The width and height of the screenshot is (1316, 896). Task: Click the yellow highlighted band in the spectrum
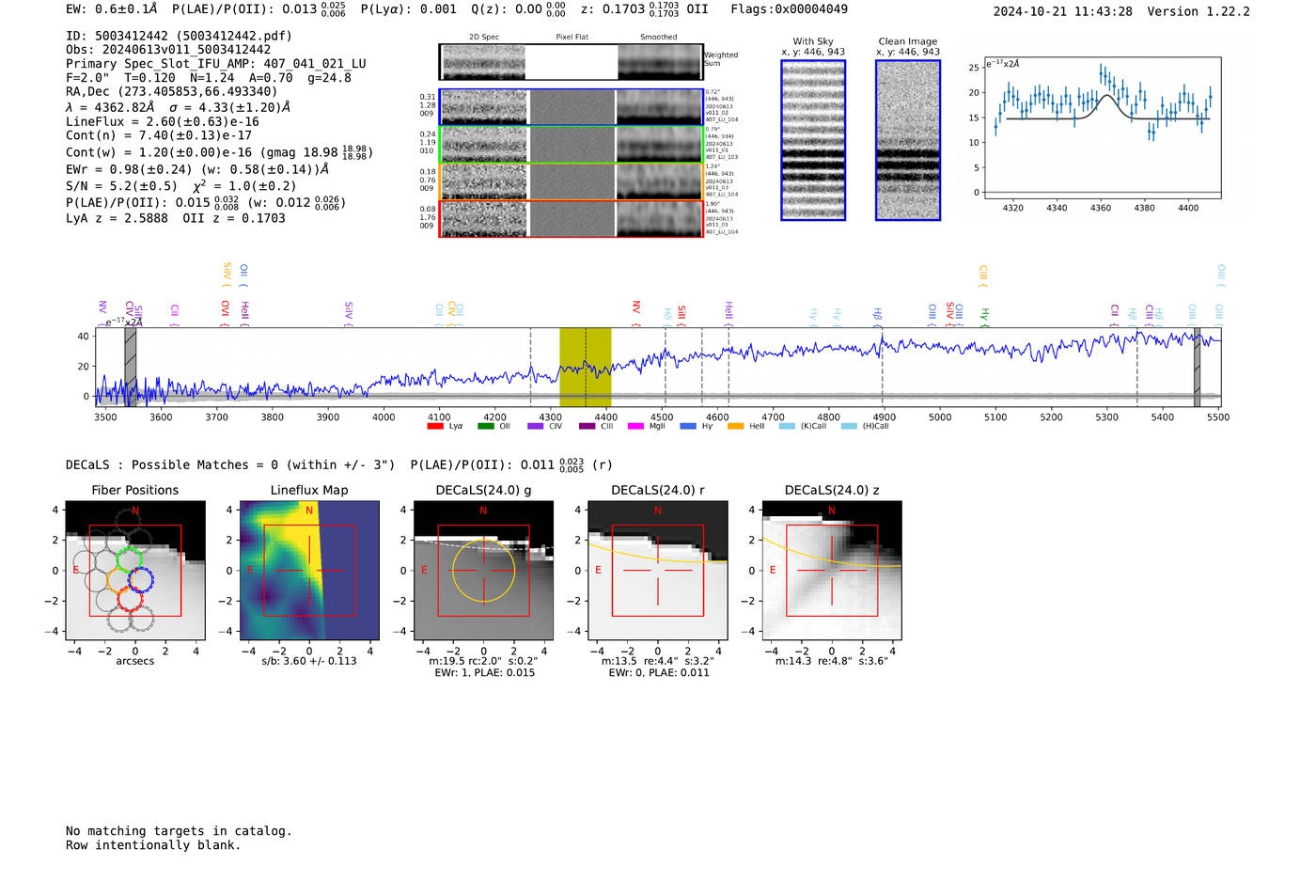[x=586, y=367]
